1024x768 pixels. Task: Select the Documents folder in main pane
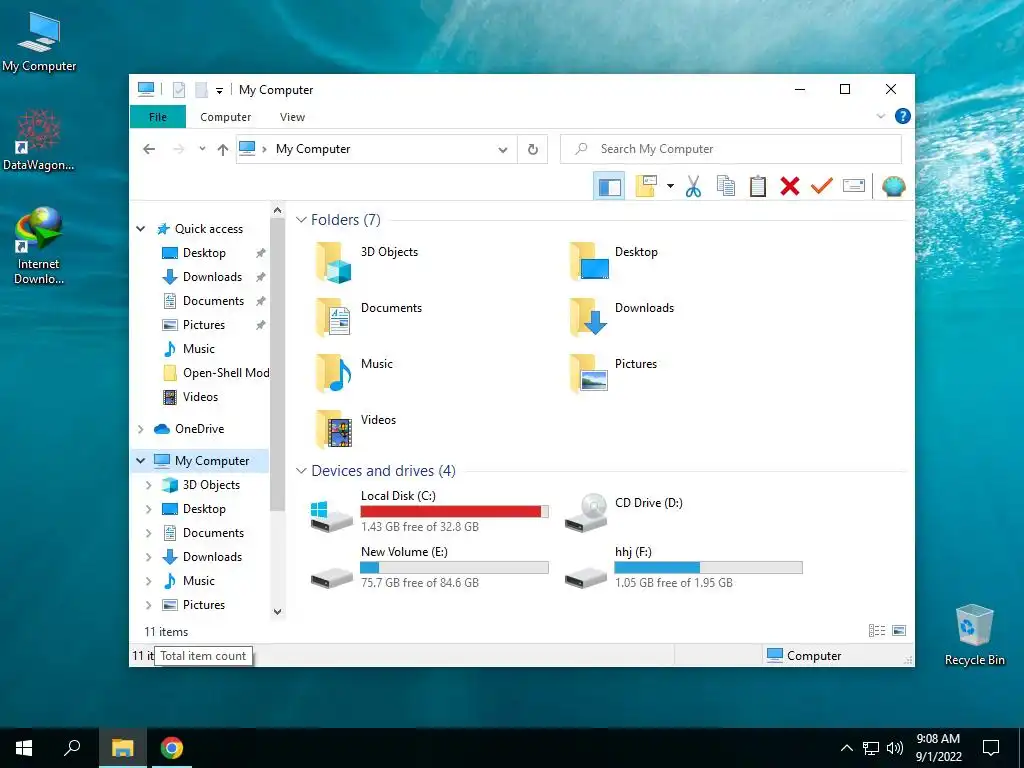coord(369,317)
